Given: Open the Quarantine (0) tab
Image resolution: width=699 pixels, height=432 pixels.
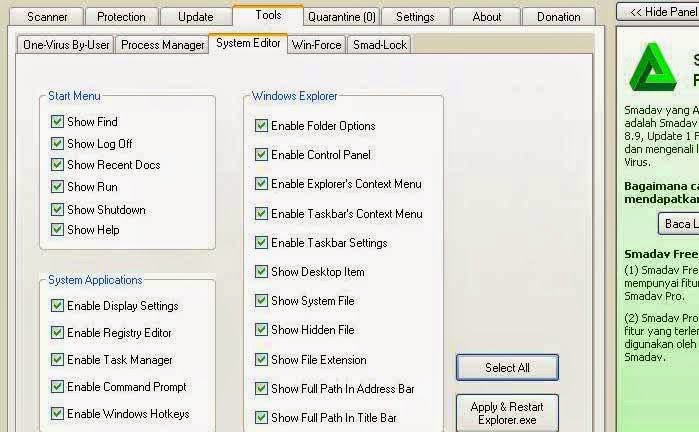Looking at the screenshot, I should click(x=342, y=17).
